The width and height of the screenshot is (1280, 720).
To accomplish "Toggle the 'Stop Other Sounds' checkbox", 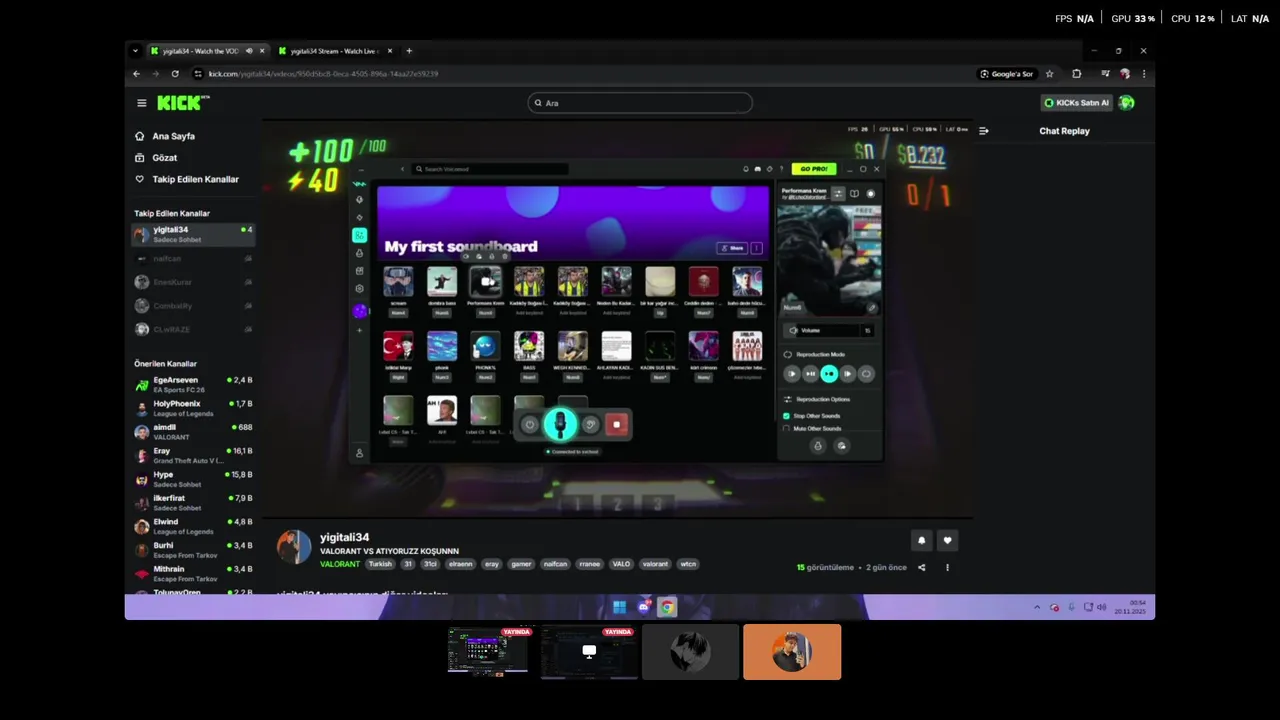I will (x=786, y=416).
